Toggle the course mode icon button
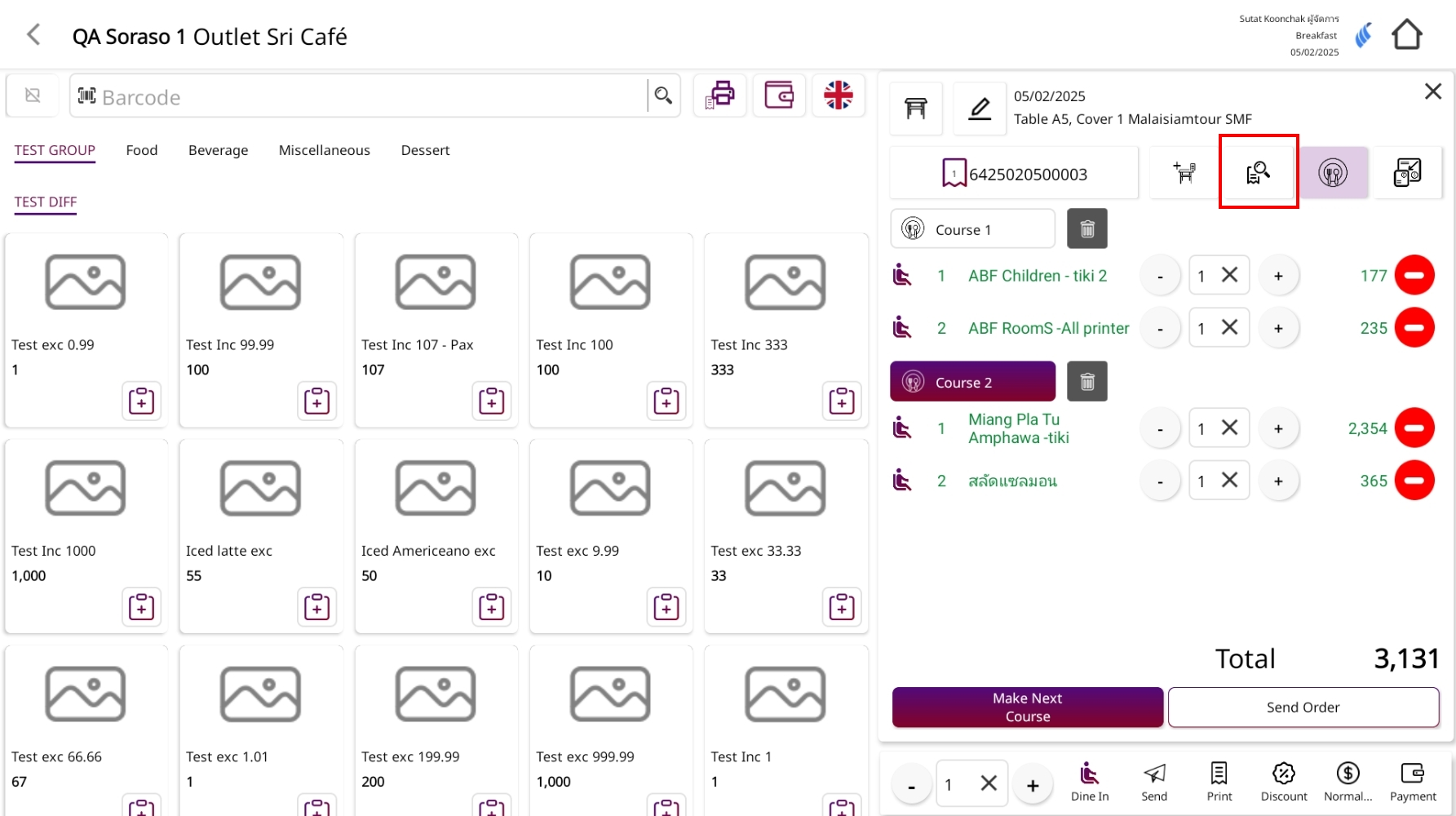 1332,172
